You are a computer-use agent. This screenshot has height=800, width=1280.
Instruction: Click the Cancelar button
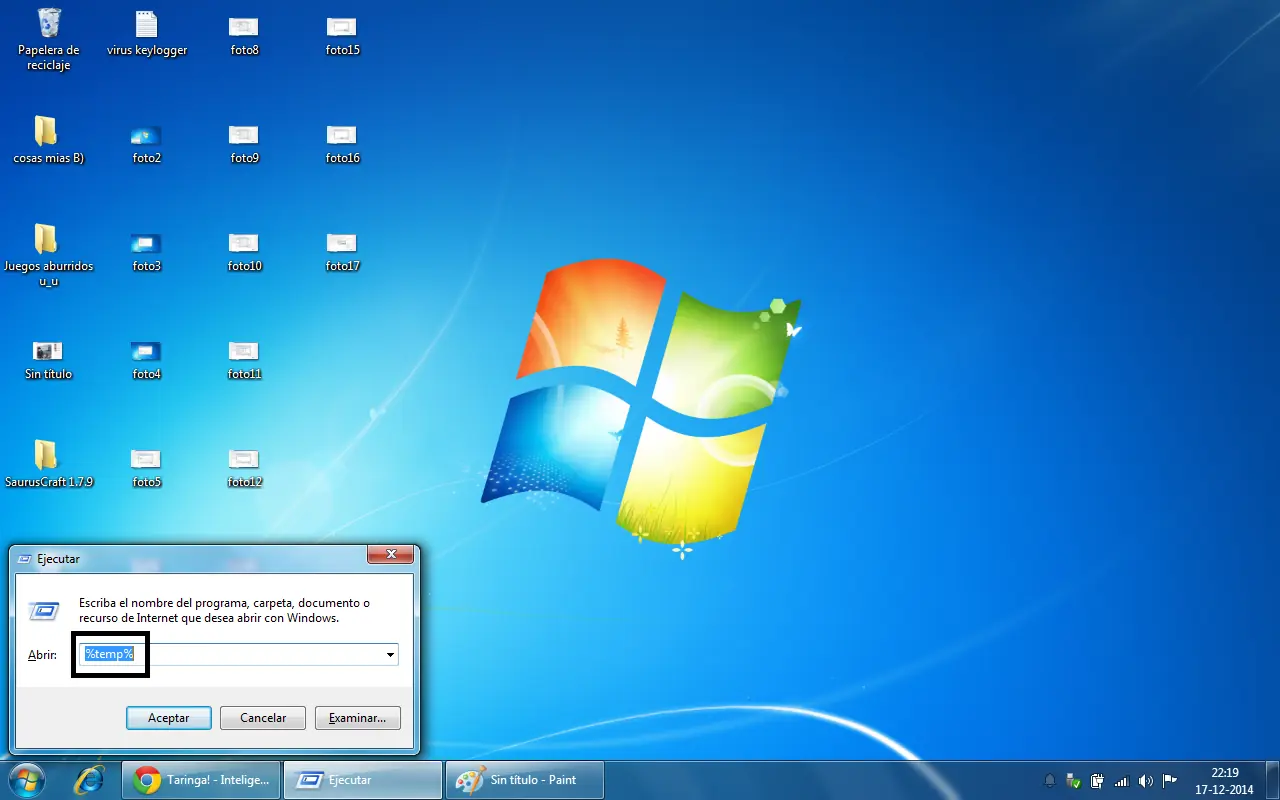(x=264, y=718)
